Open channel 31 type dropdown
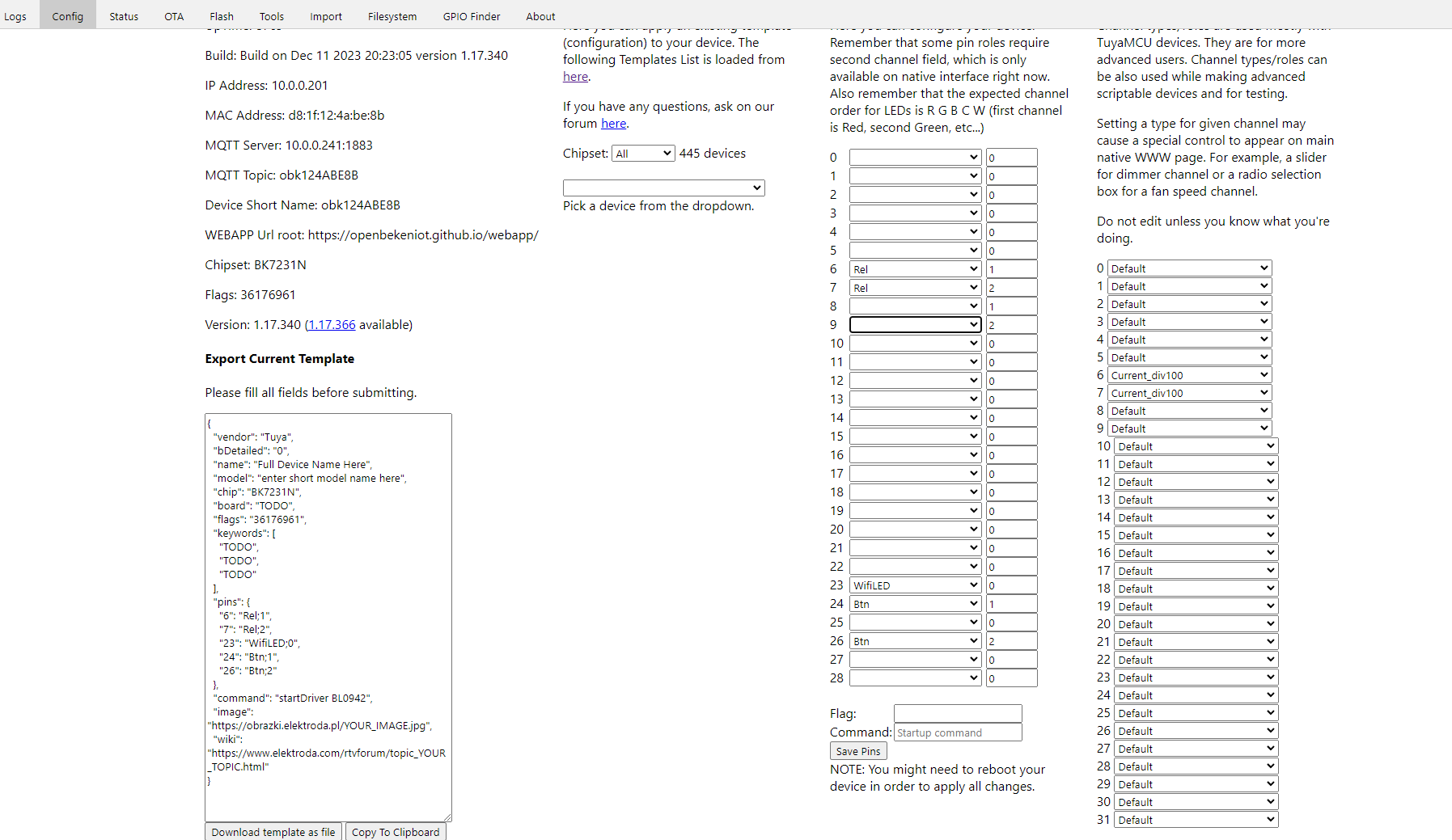Viewport: 1452px width, 840px height. 1196,820
